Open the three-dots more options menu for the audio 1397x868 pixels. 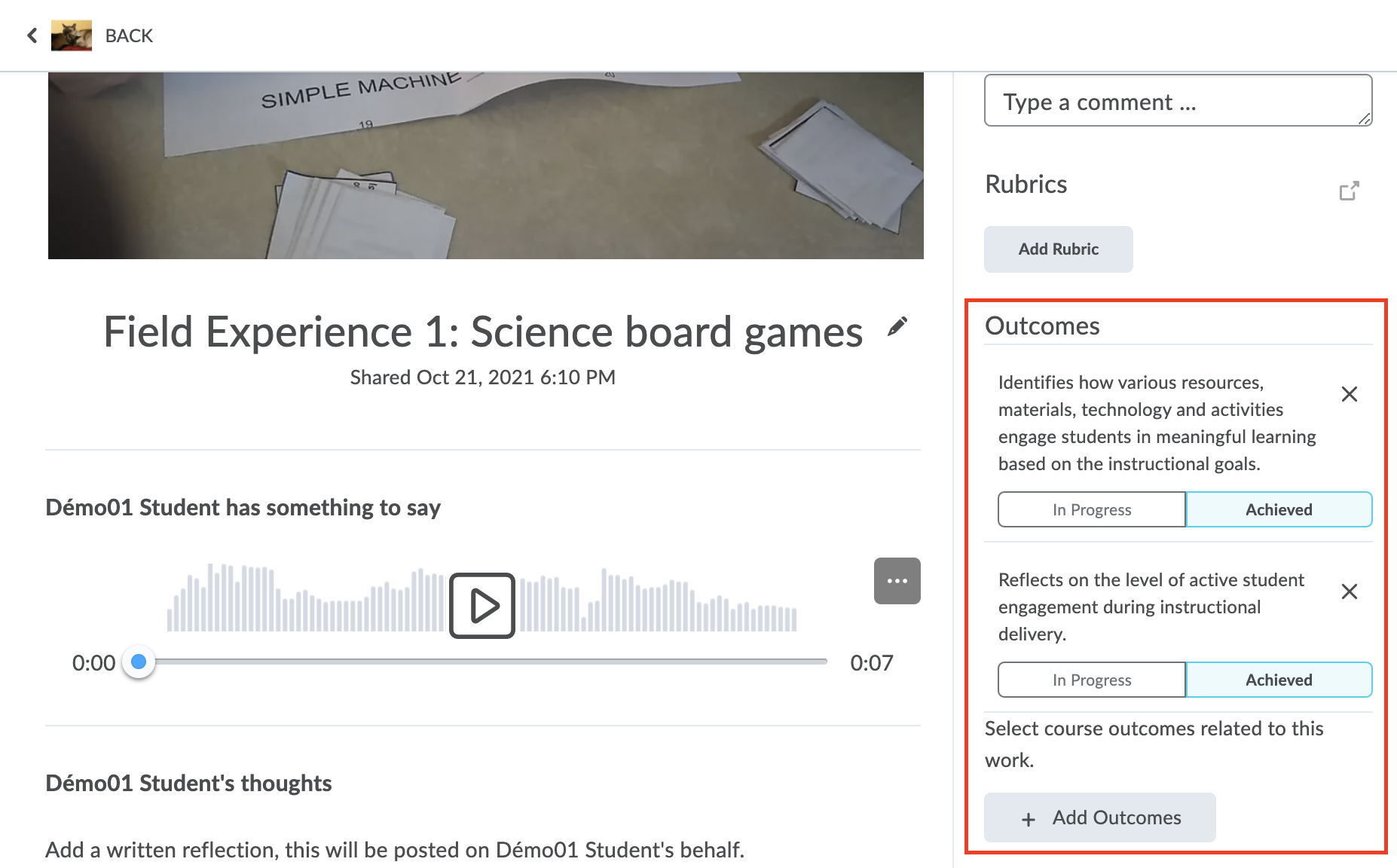[897, 581]
